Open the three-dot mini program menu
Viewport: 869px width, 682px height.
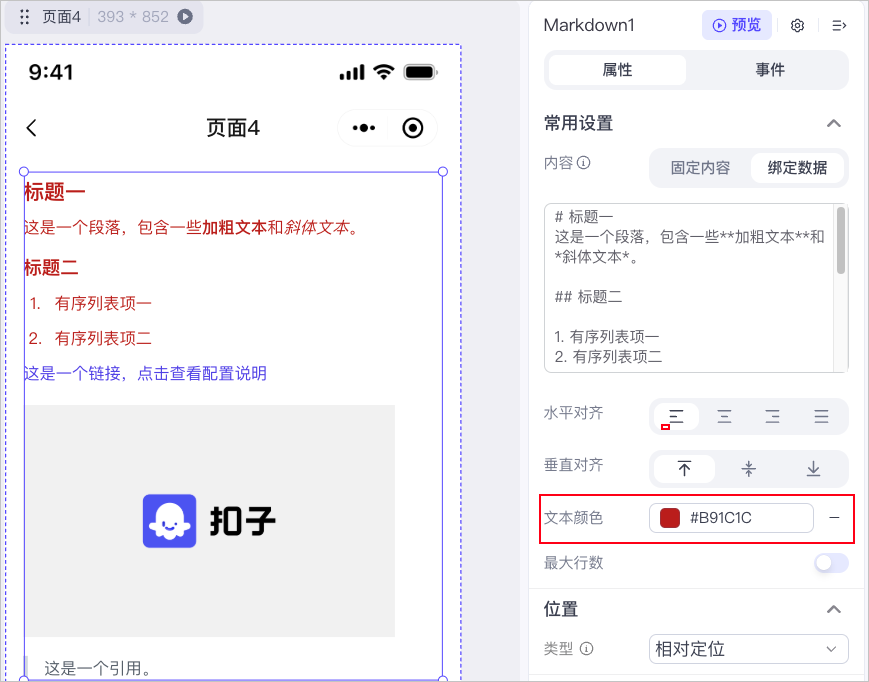pos(364,128)
